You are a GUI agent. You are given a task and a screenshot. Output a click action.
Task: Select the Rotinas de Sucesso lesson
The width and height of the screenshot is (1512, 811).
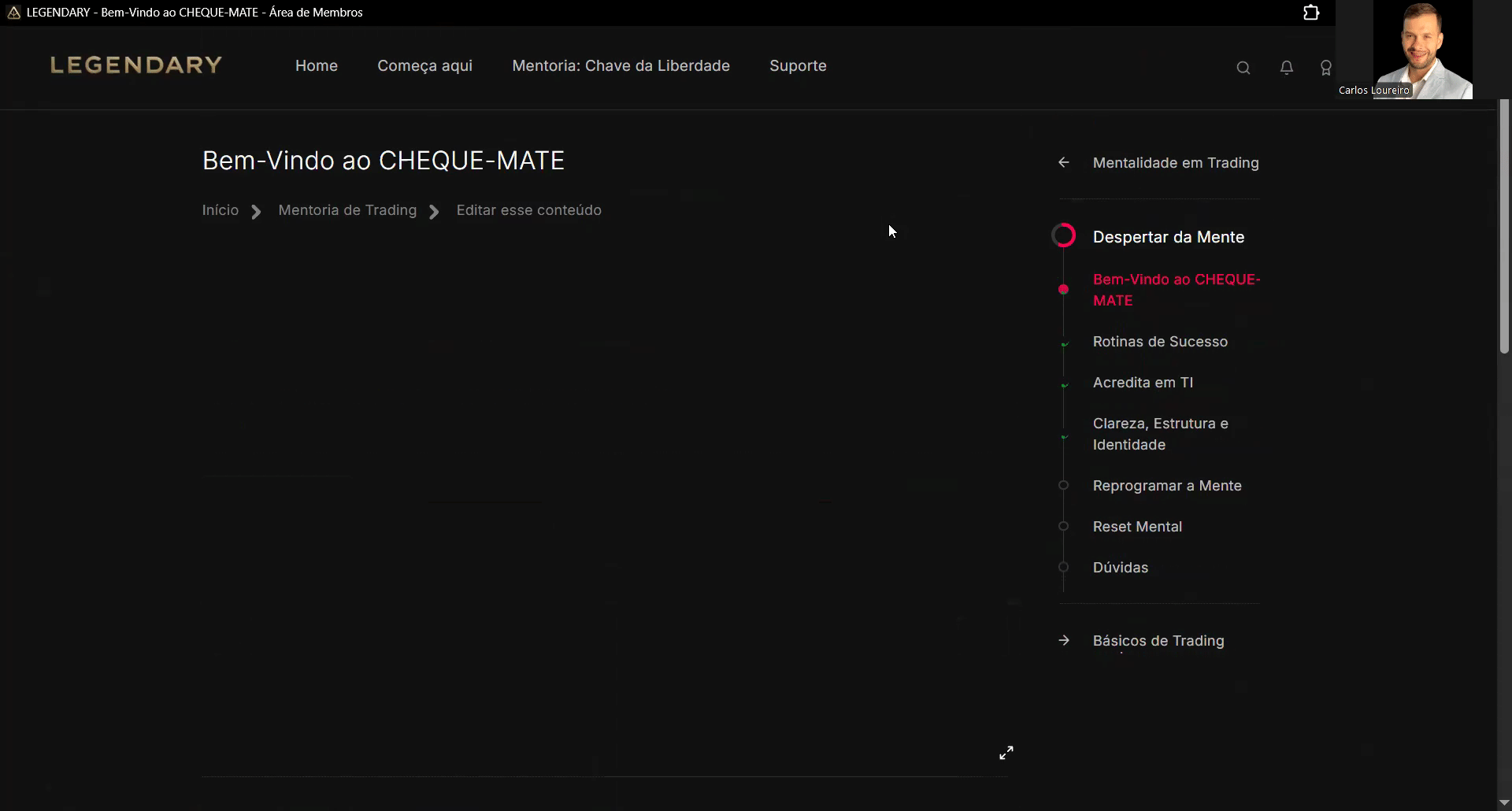(1159, 342)
